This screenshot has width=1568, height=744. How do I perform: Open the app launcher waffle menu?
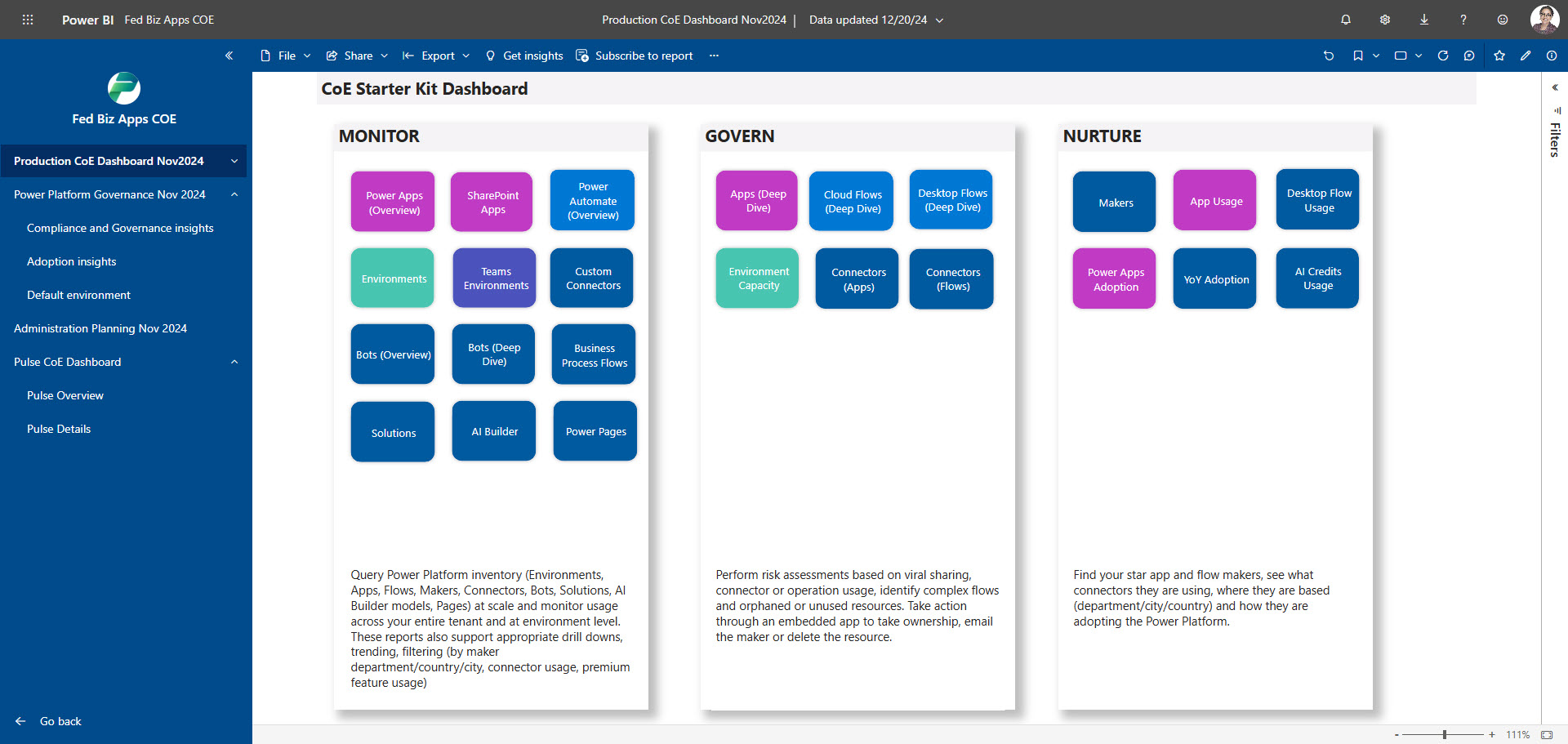[x=28, y=20]
